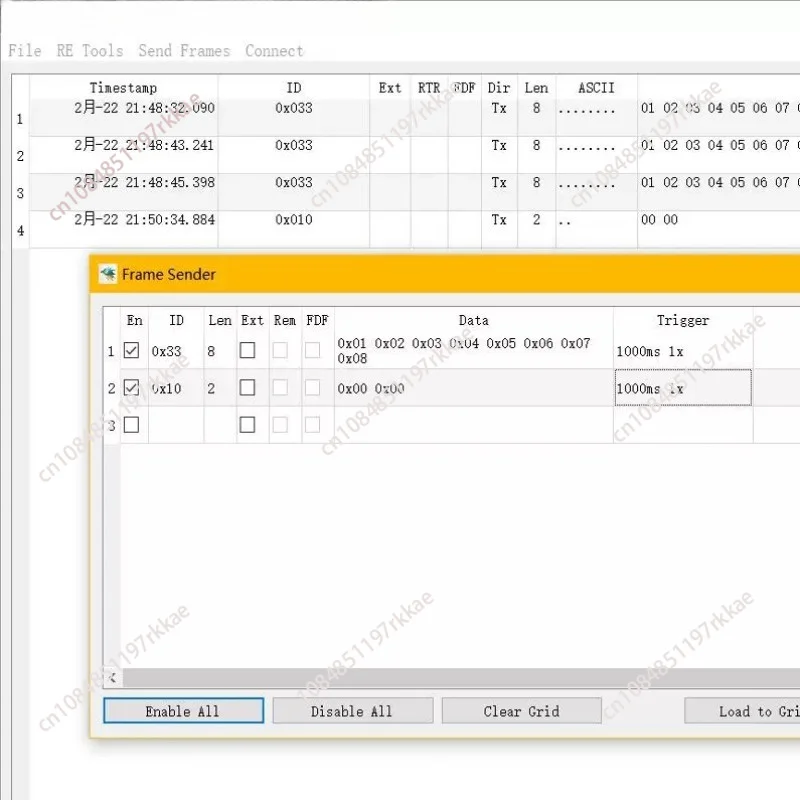The width and height of the screenshot is (800, 800).
Task: Uncheck En checkbox for frame 0x10
Action: 131,388
